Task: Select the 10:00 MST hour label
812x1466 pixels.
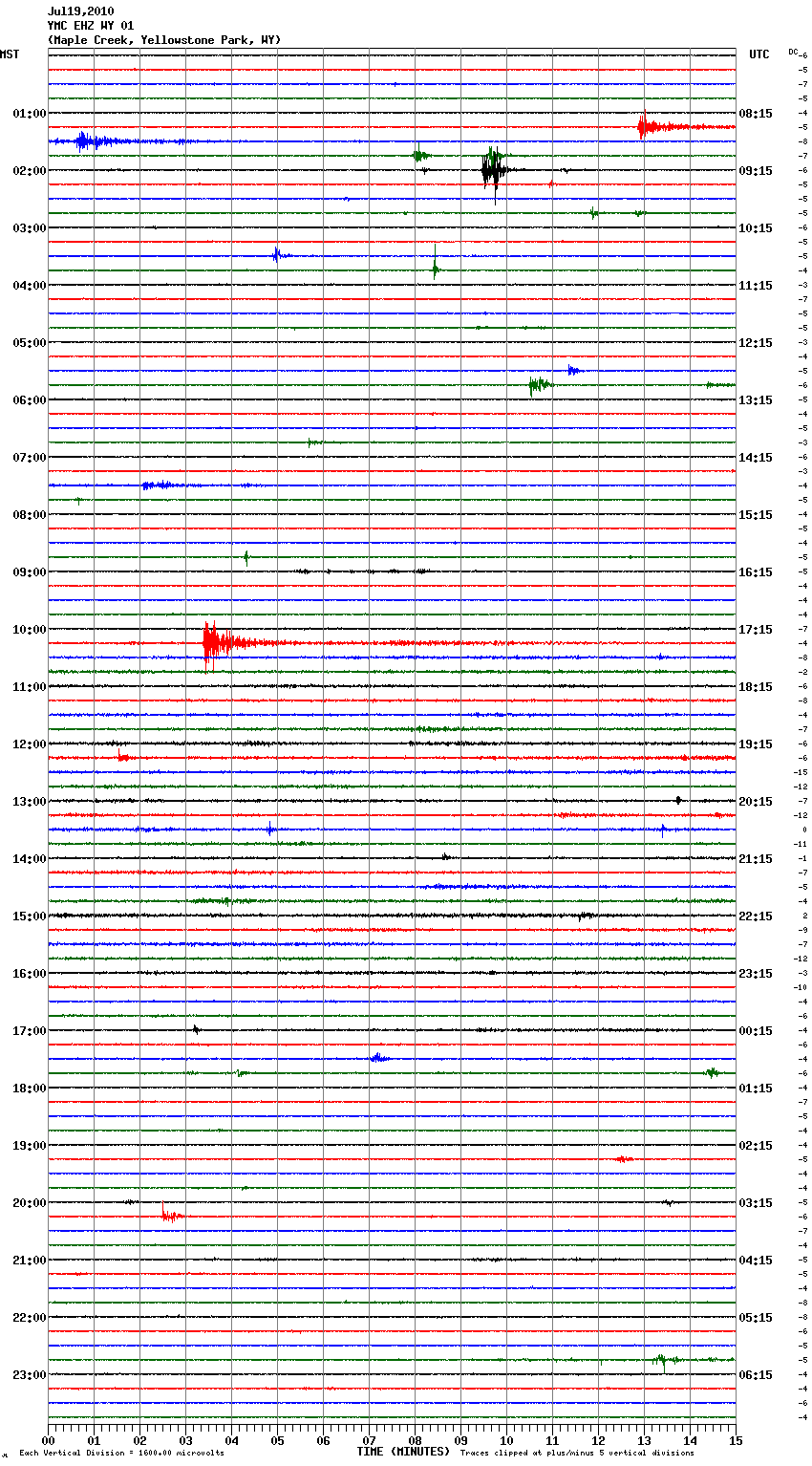Action: 29,629
